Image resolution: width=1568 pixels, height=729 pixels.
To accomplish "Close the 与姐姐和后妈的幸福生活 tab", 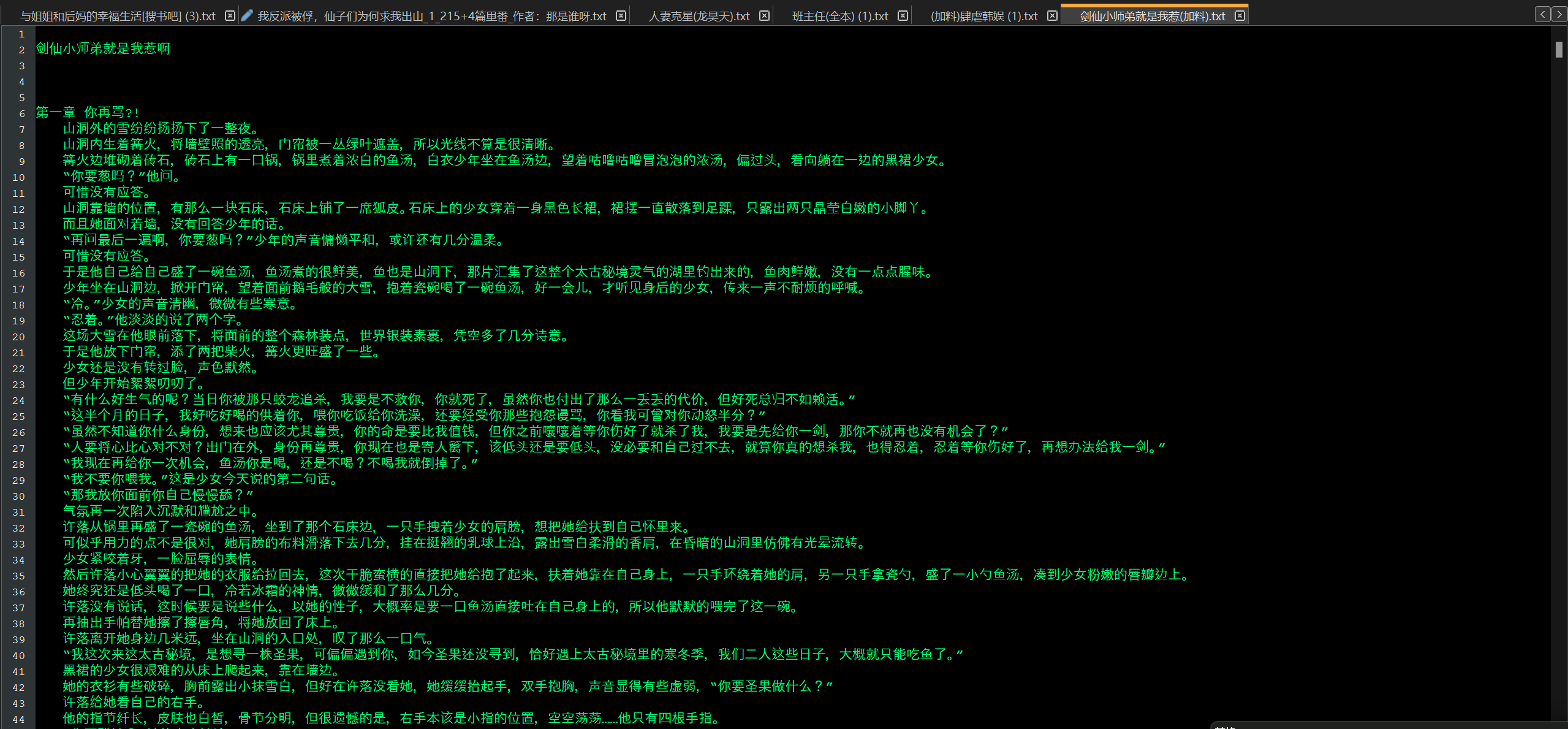I will point(230,16).
